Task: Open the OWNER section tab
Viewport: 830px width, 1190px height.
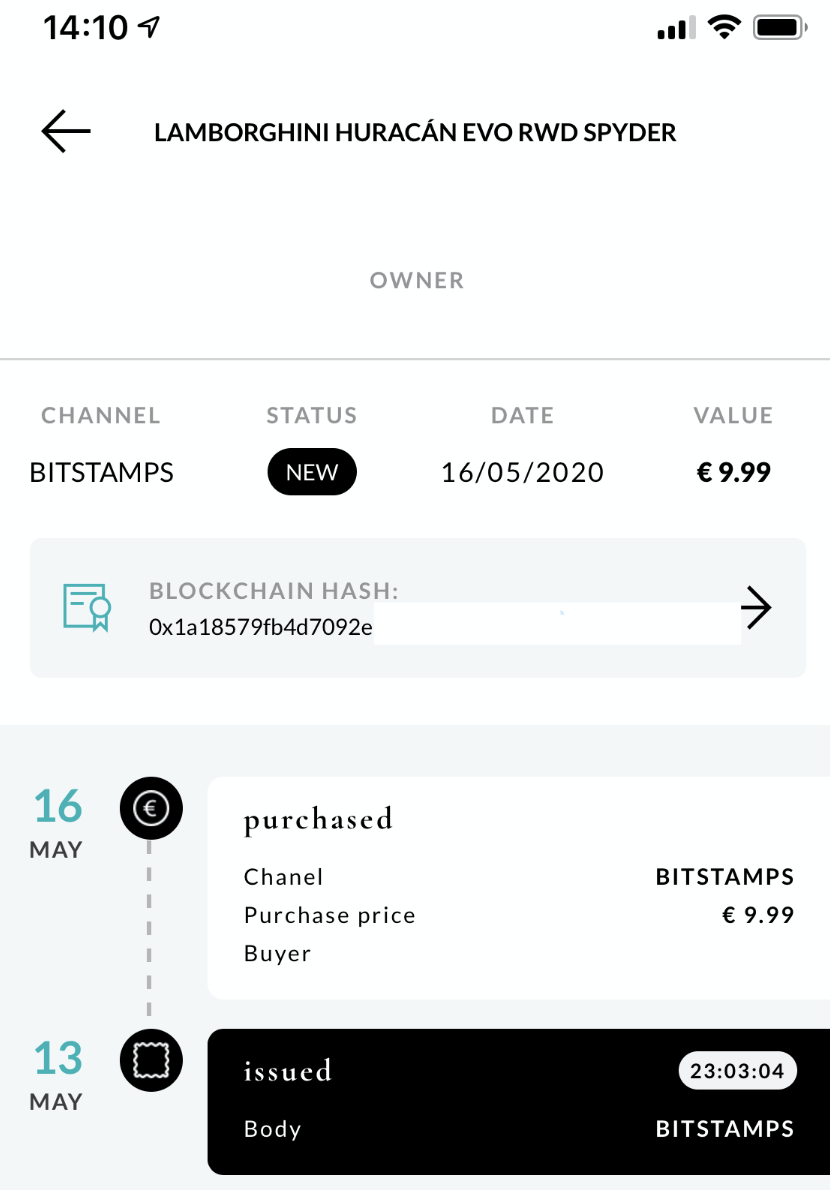Action: point(416,280)
